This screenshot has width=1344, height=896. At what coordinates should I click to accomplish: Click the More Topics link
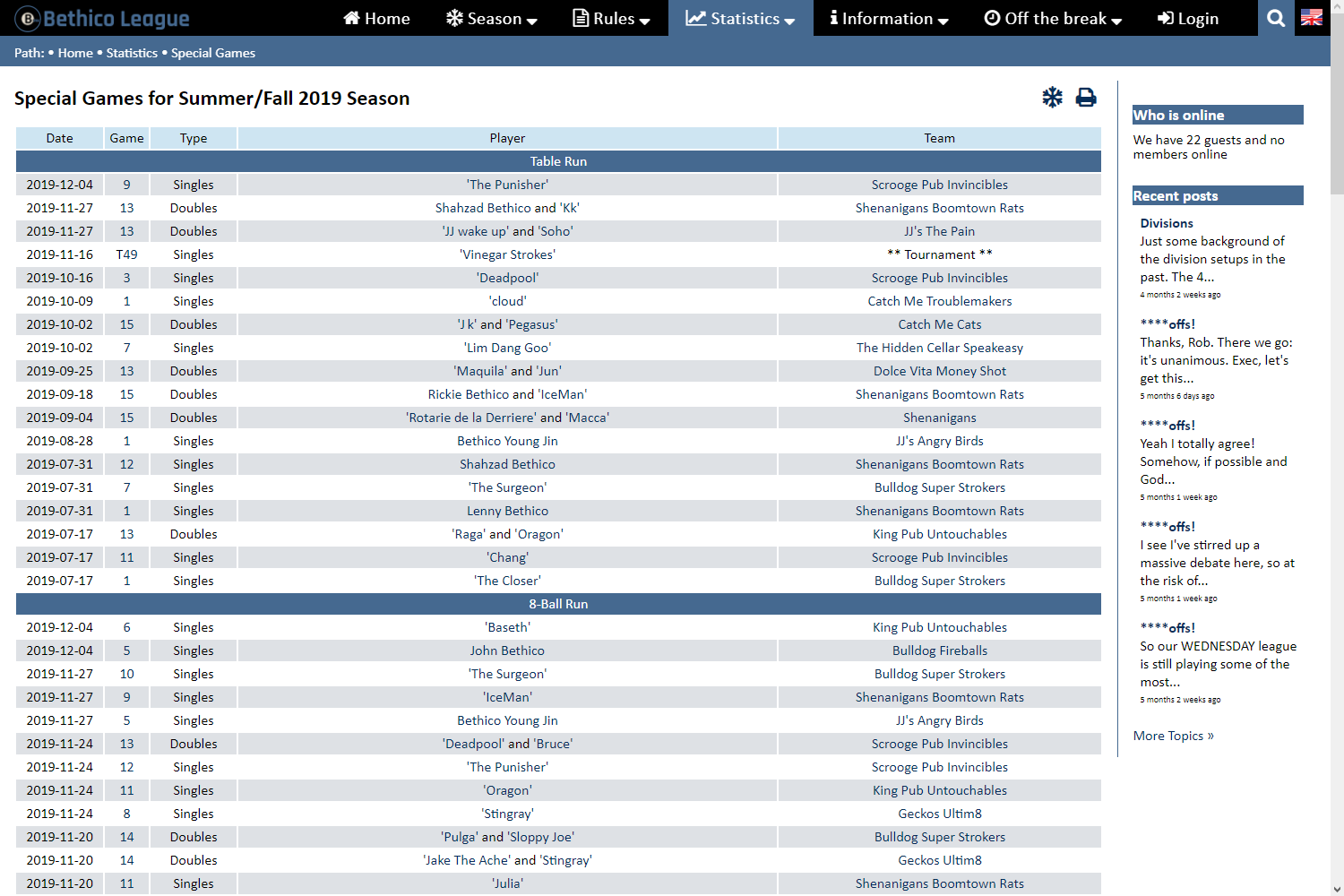1173,736
